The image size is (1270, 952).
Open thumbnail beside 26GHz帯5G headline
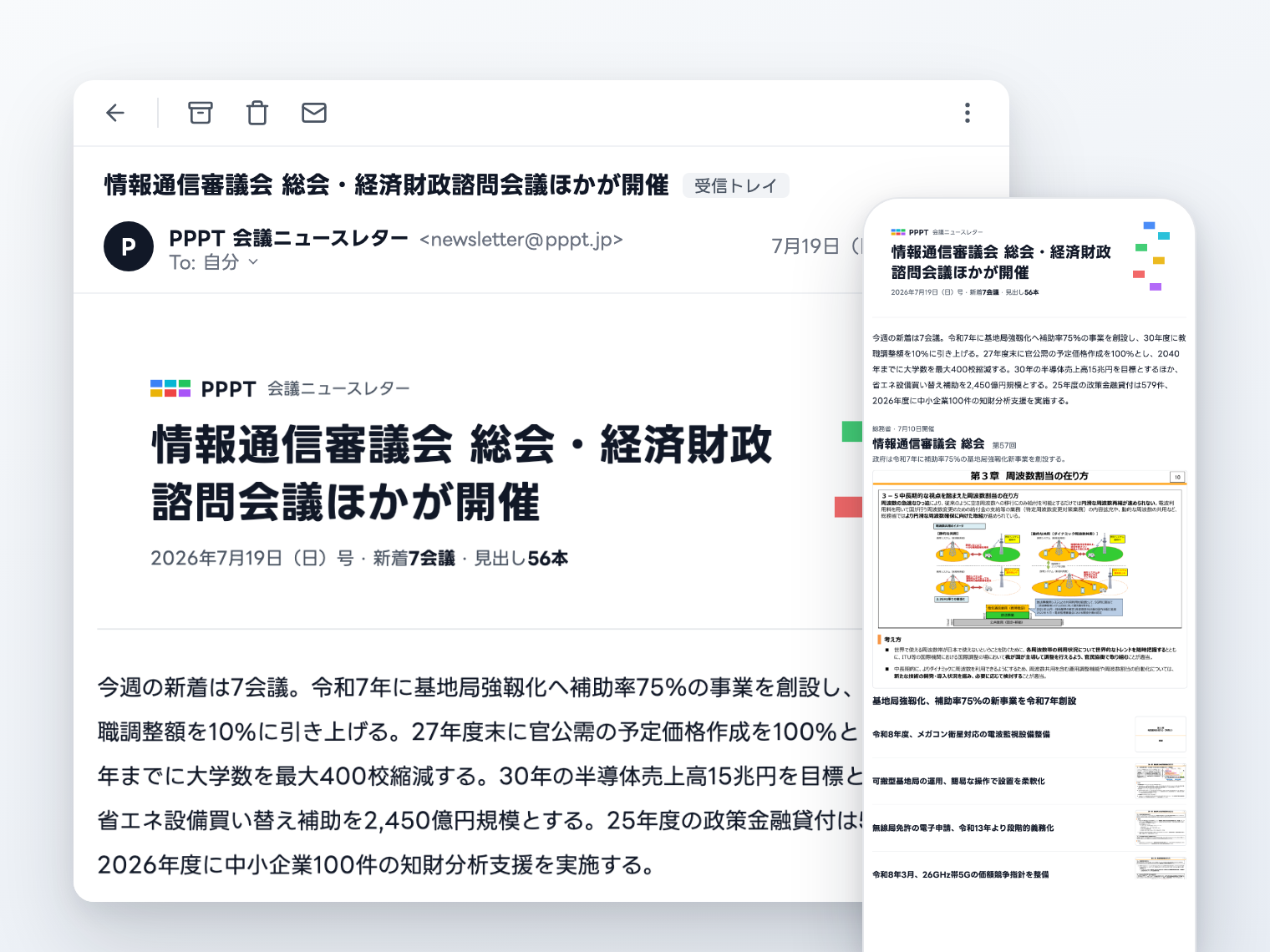[x=1161, y=868]
